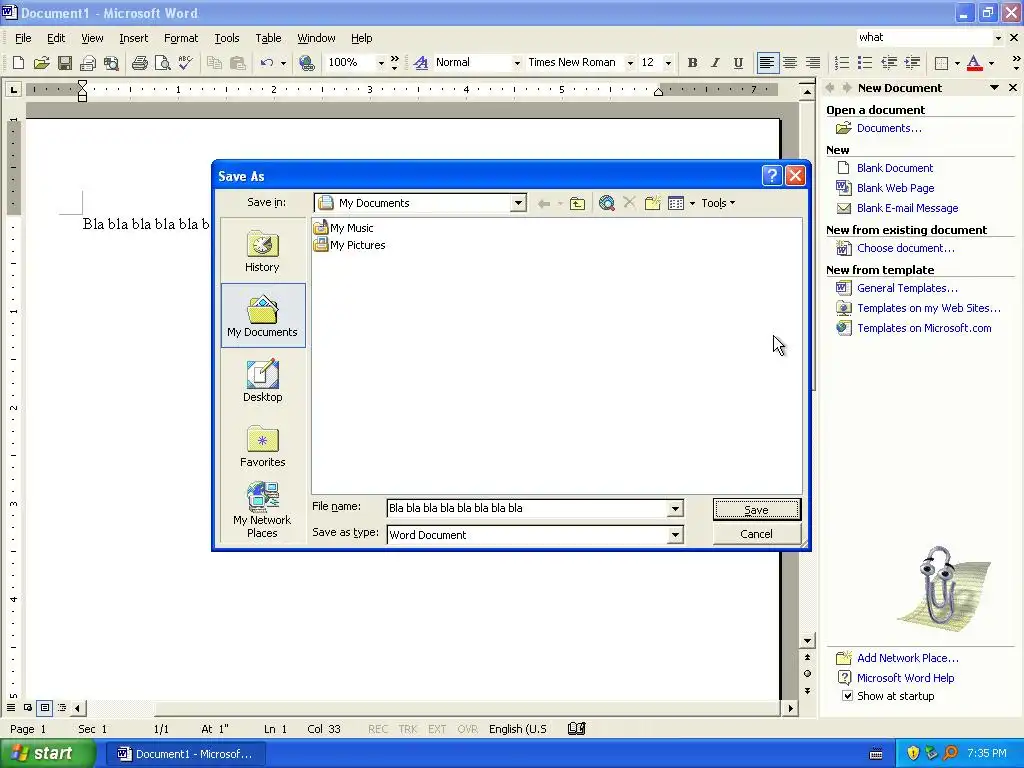This screenshot has height=768, width=1024.
Task: Expand the font size 12 dropdown
Action: click(668, 63)
